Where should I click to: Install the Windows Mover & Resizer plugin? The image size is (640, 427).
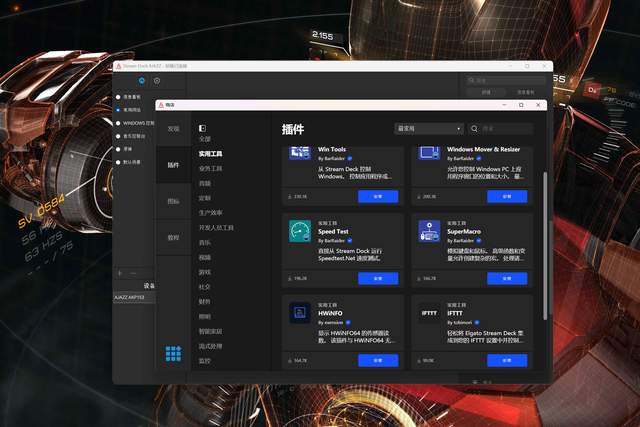[507, 196]
